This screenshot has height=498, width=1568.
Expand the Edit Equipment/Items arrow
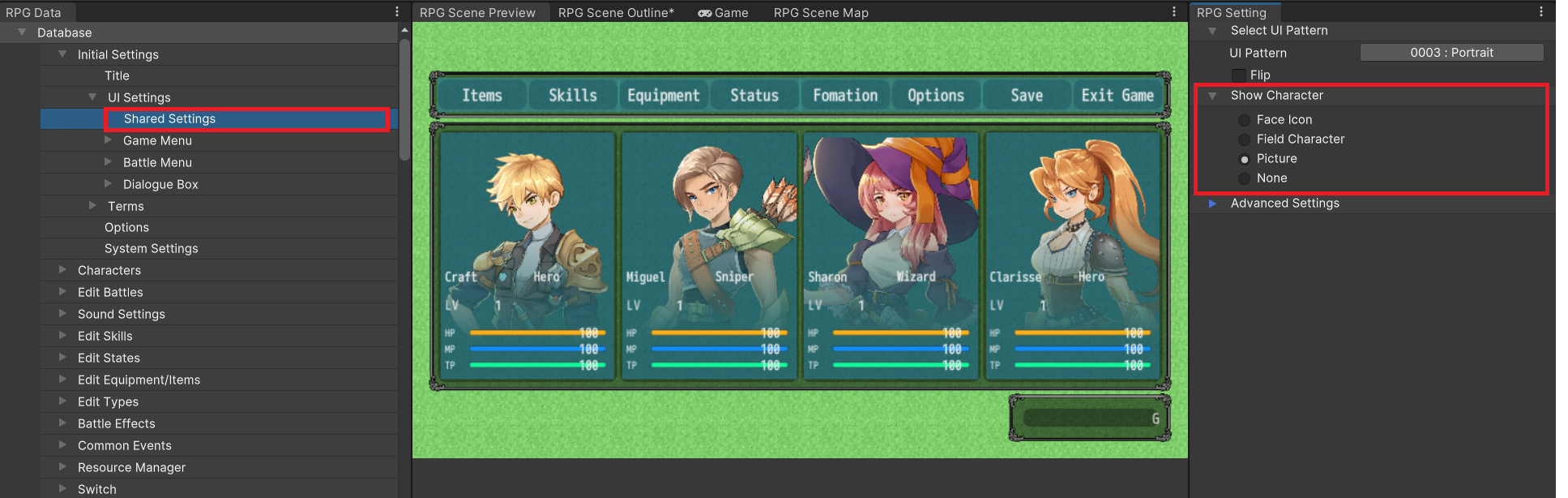[62, 380]
